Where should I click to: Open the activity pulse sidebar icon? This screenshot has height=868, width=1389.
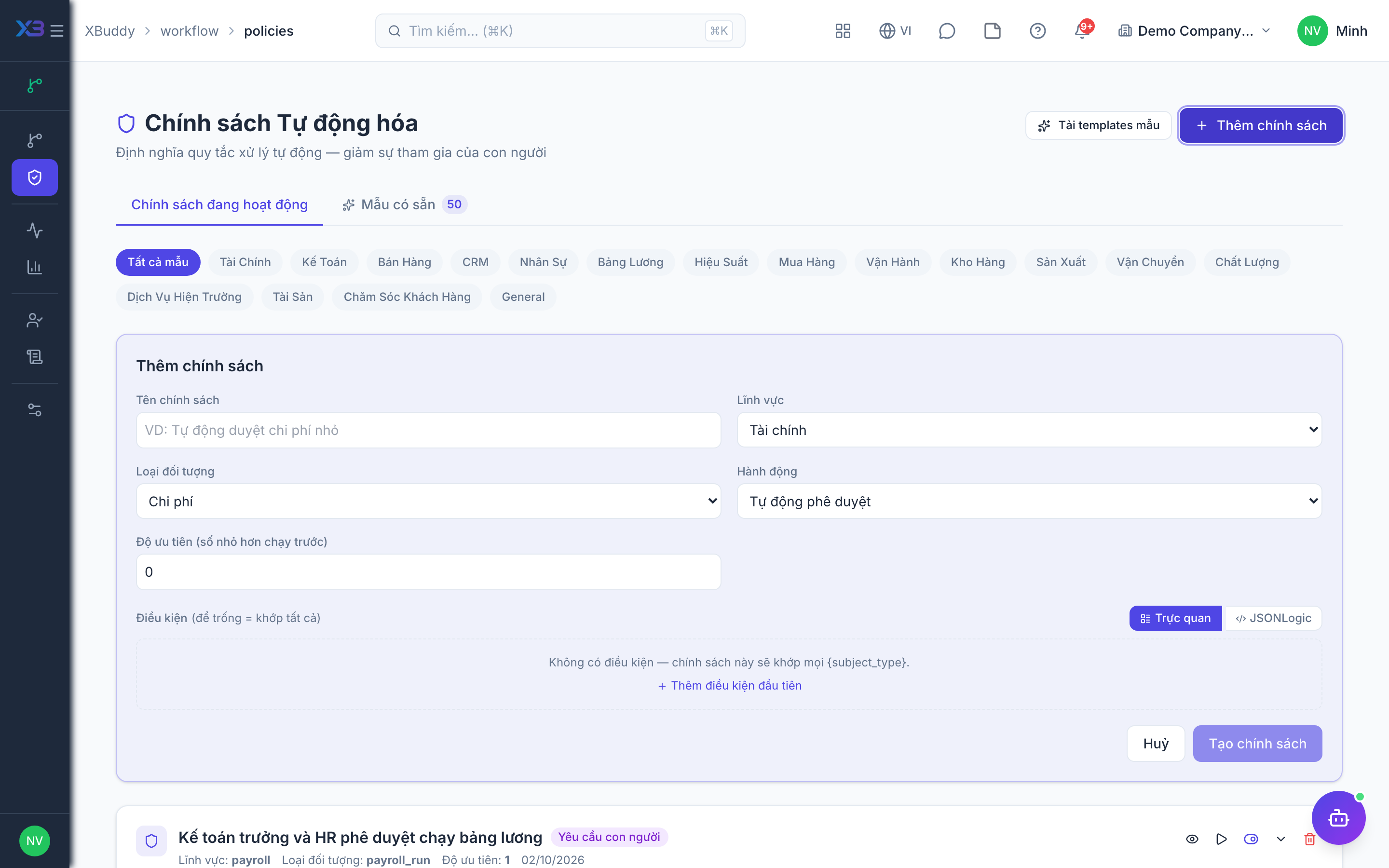click(34, 230)
